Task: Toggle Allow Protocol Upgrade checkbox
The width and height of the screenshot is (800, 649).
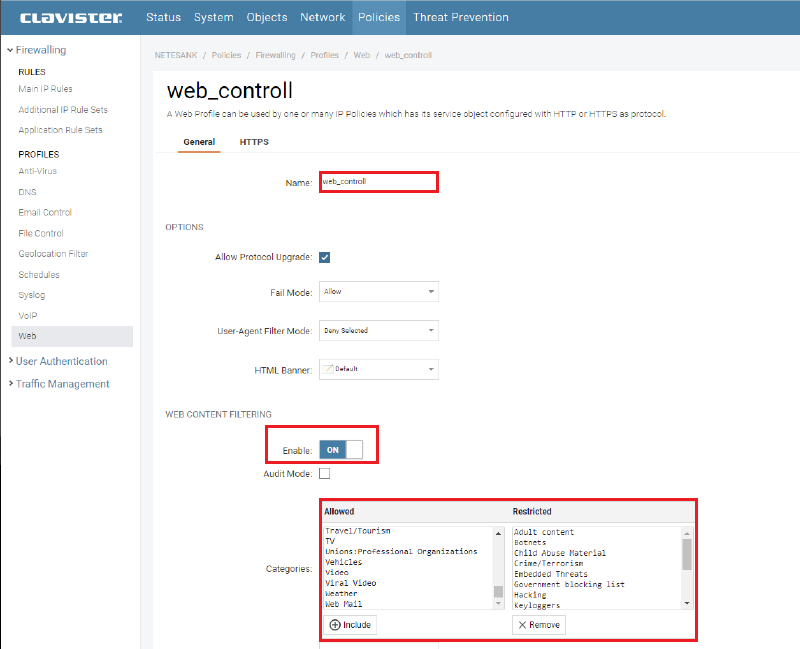Action: tap(325, 257)
